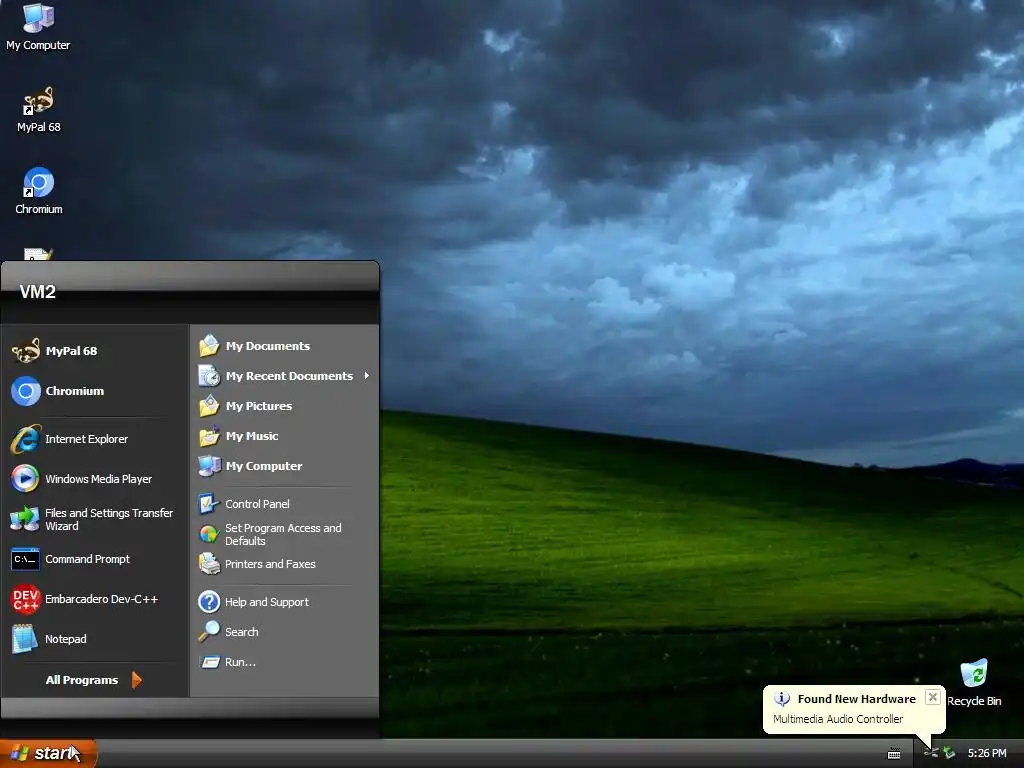The width and height of the screenshot is (1024, 768).
Task: Expand My Recent Documents submenu
Action: pos(285,376)
